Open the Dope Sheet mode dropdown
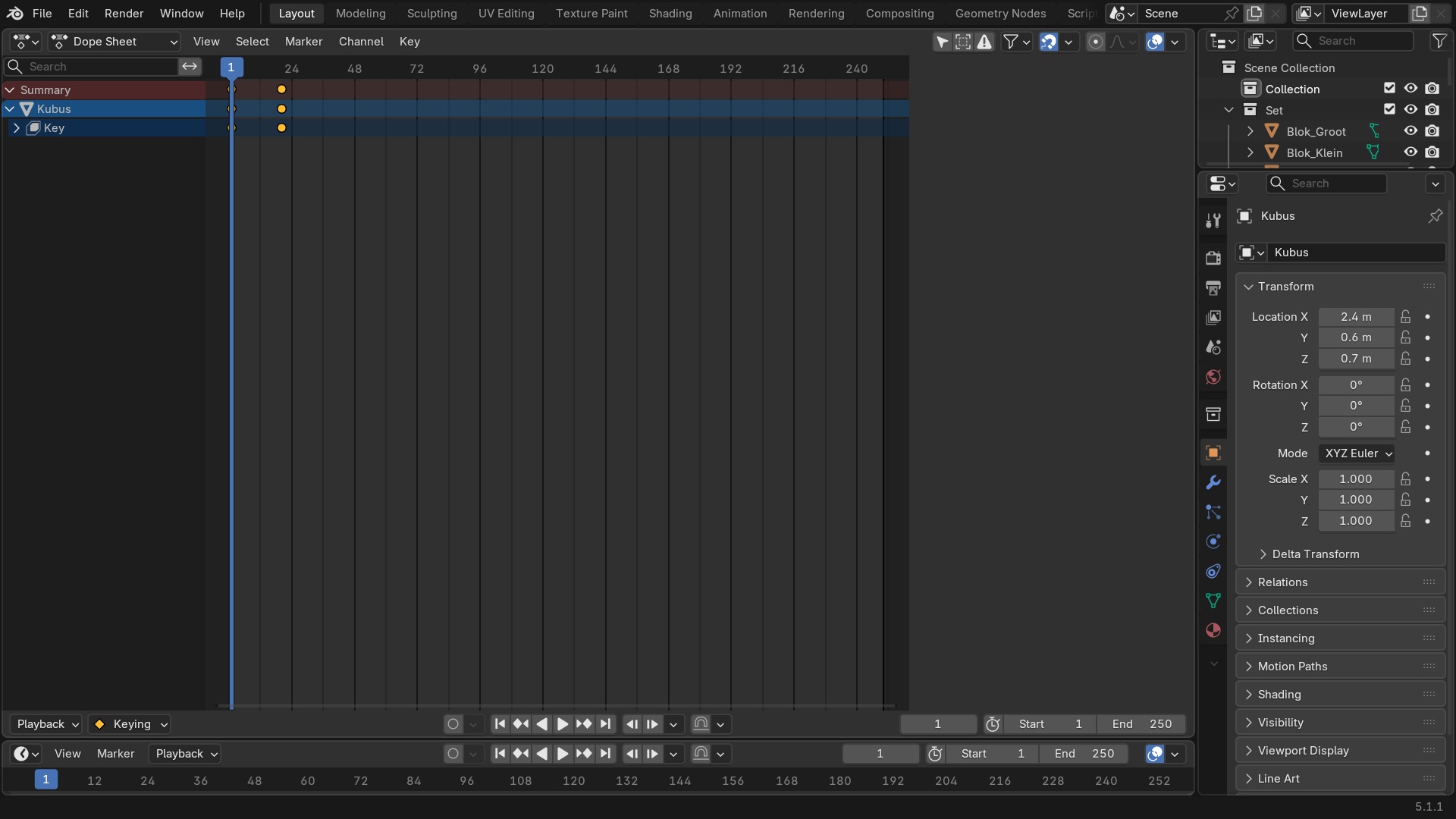 coord(115,42)
